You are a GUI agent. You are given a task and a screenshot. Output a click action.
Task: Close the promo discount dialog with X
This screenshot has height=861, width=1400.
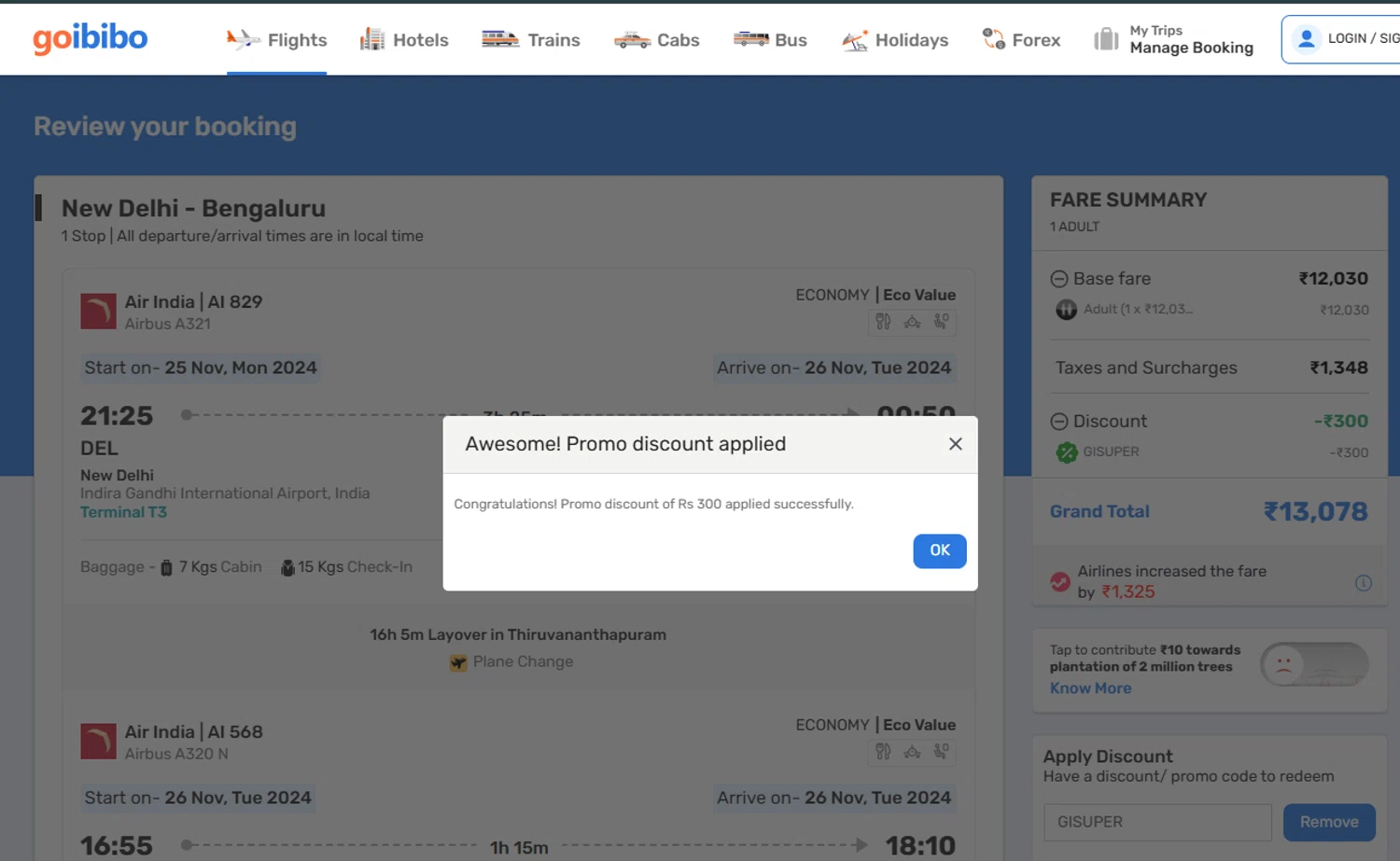tap(955, 444)
